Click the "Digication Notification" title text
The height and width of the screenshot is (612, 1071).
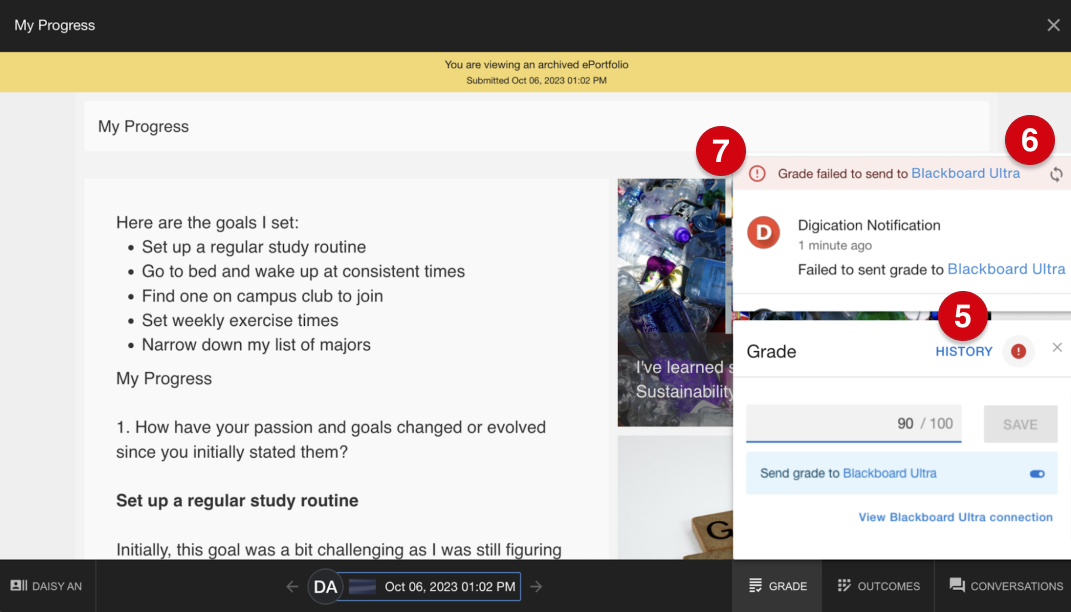coord(869,225)
